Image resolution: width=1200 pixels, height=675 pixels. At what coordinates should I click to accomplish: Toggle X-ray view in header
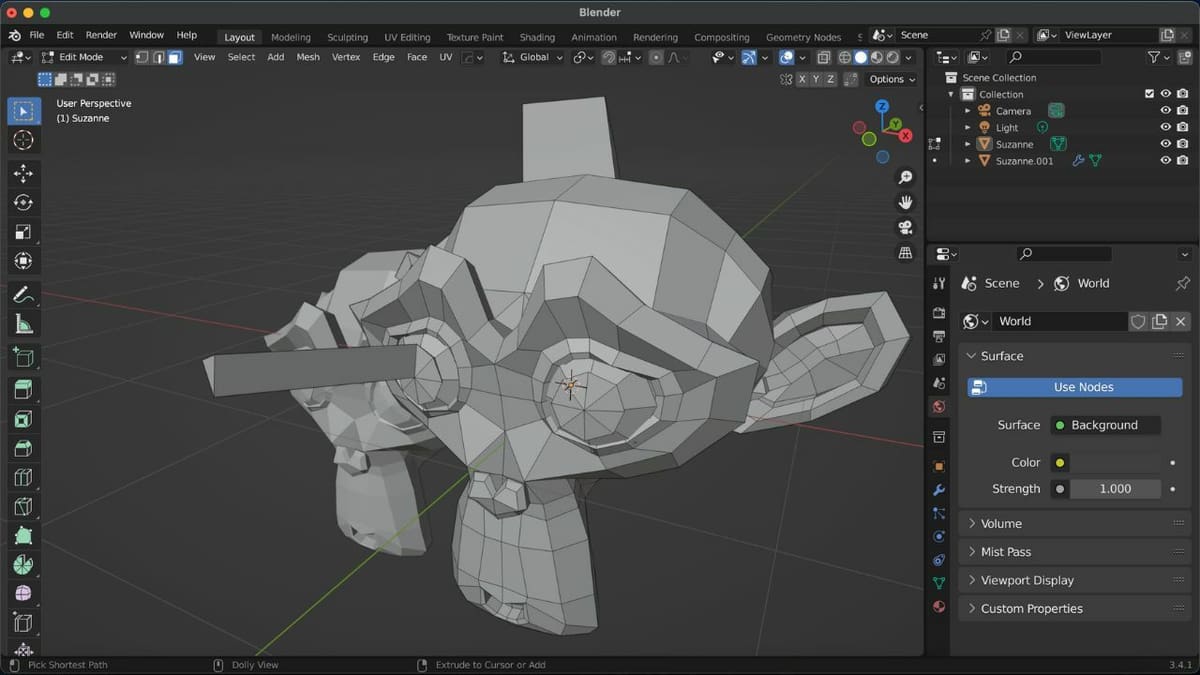click(823, 57)
